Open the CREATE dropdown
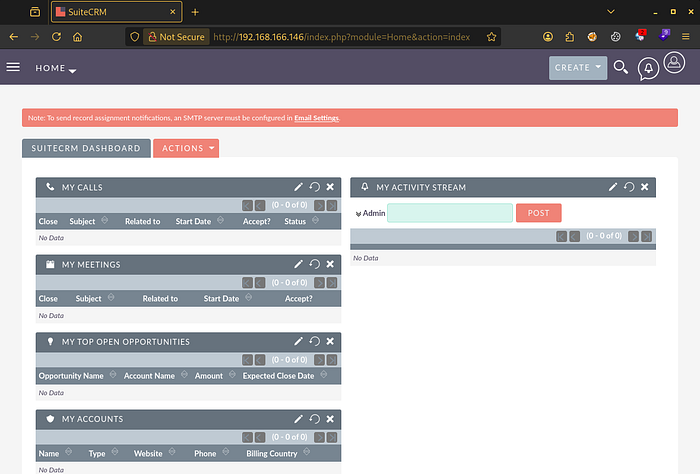 coord(578,68)
